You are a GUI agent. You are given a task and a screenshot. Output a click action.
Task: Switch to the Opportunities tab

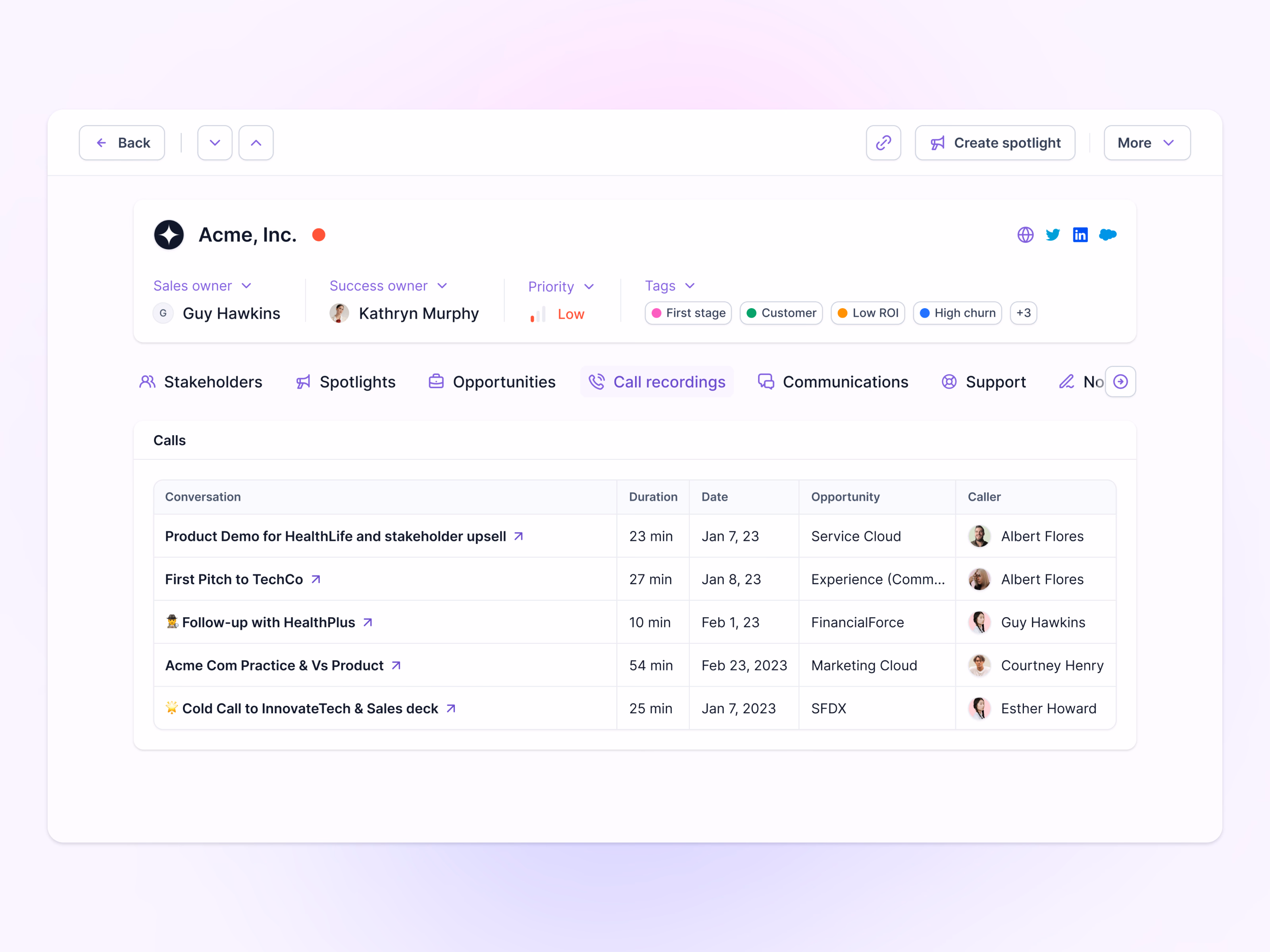492,382
